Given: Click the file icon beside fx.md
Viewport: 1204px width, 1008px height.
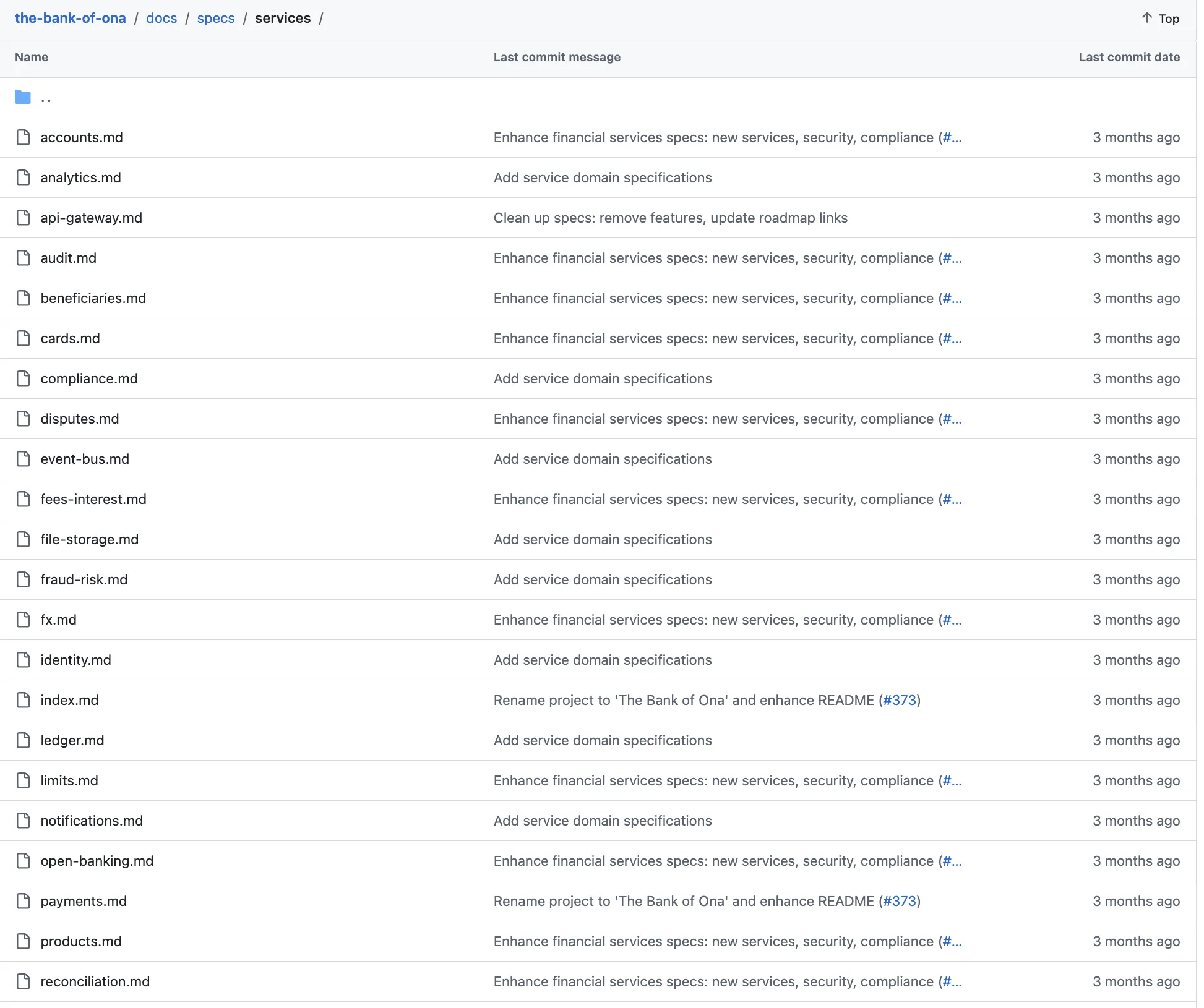Looking at the screenshot, I should click(23, 620).
